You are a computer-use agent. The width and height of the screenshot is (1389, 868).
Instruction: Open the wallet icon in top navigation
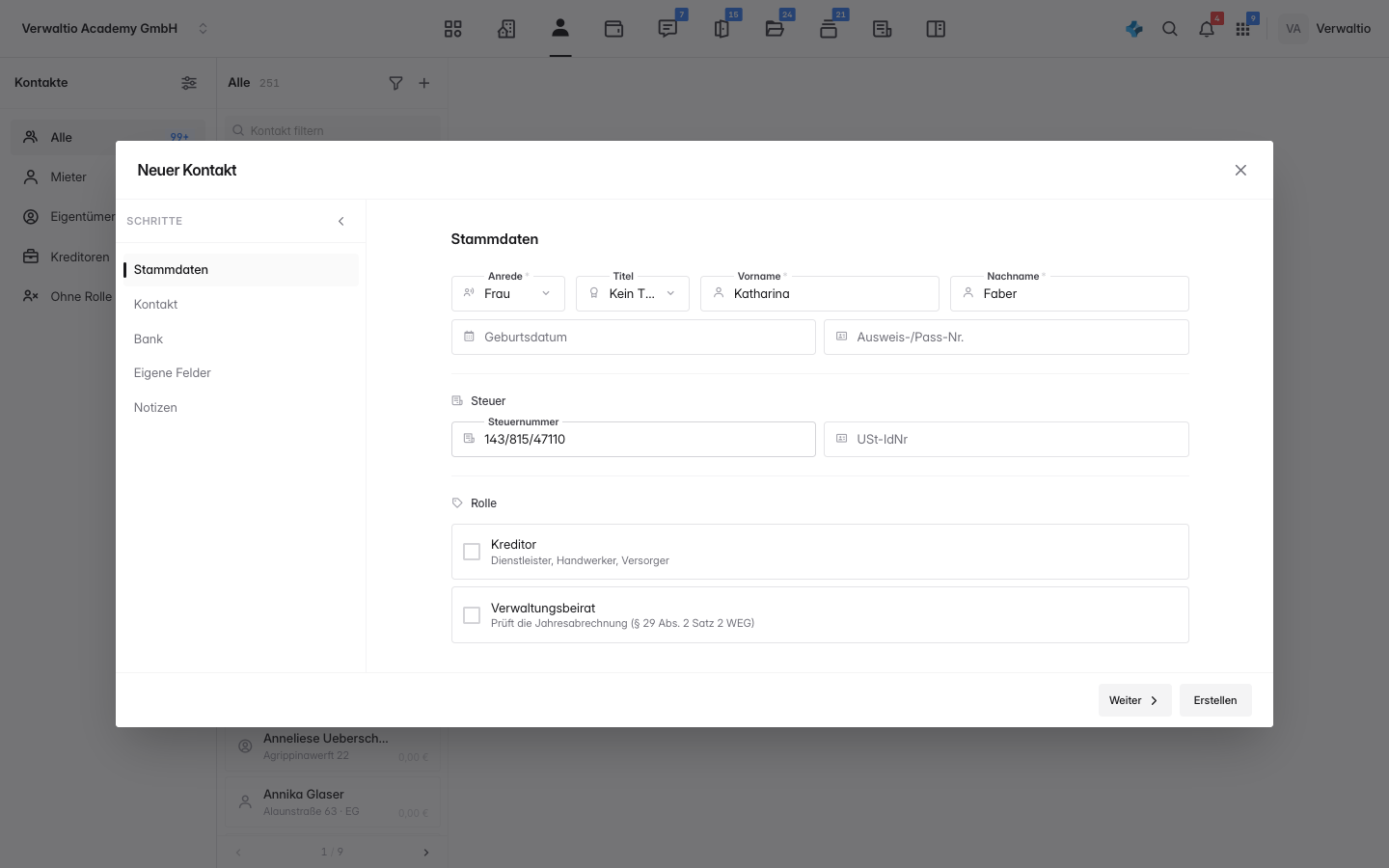613,29
